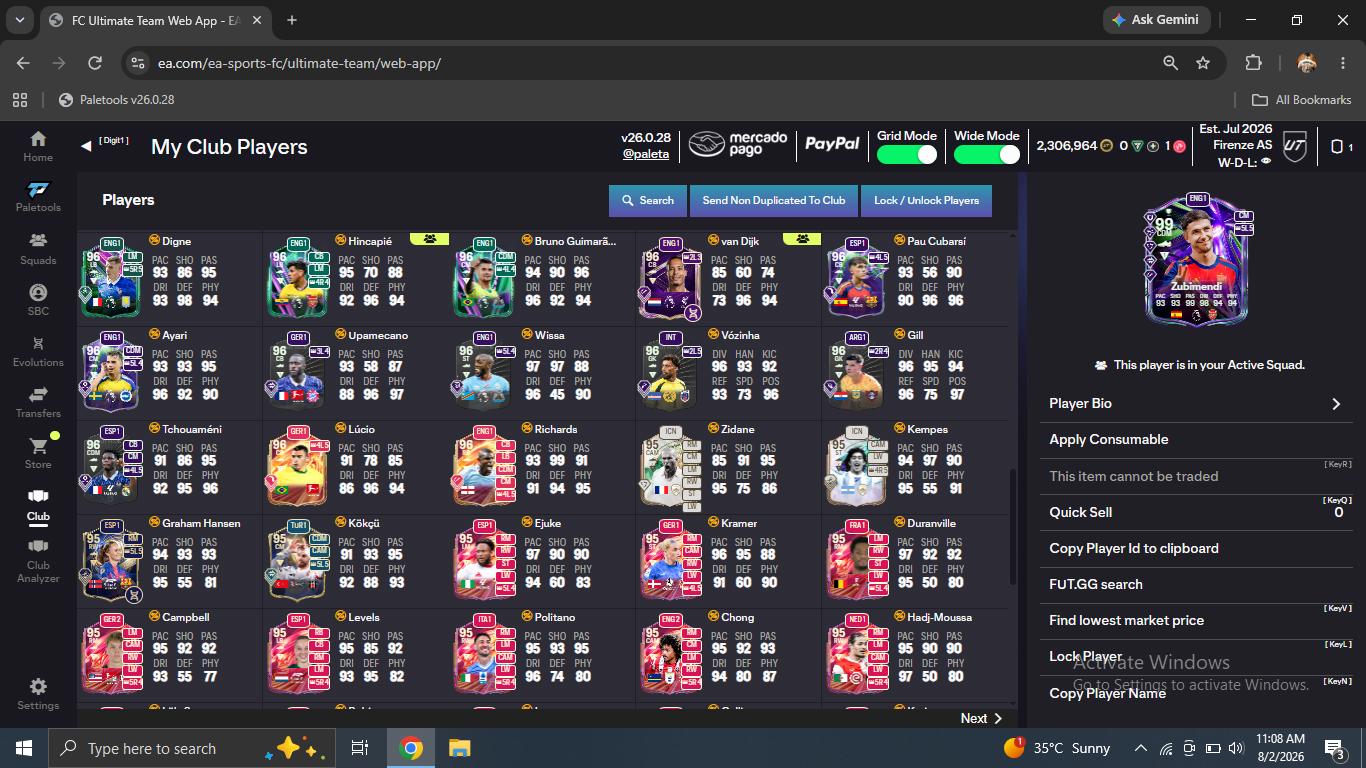
Task: Toggle the W-D-L eye visibility icon
Action: click(x=1266, y=161)
